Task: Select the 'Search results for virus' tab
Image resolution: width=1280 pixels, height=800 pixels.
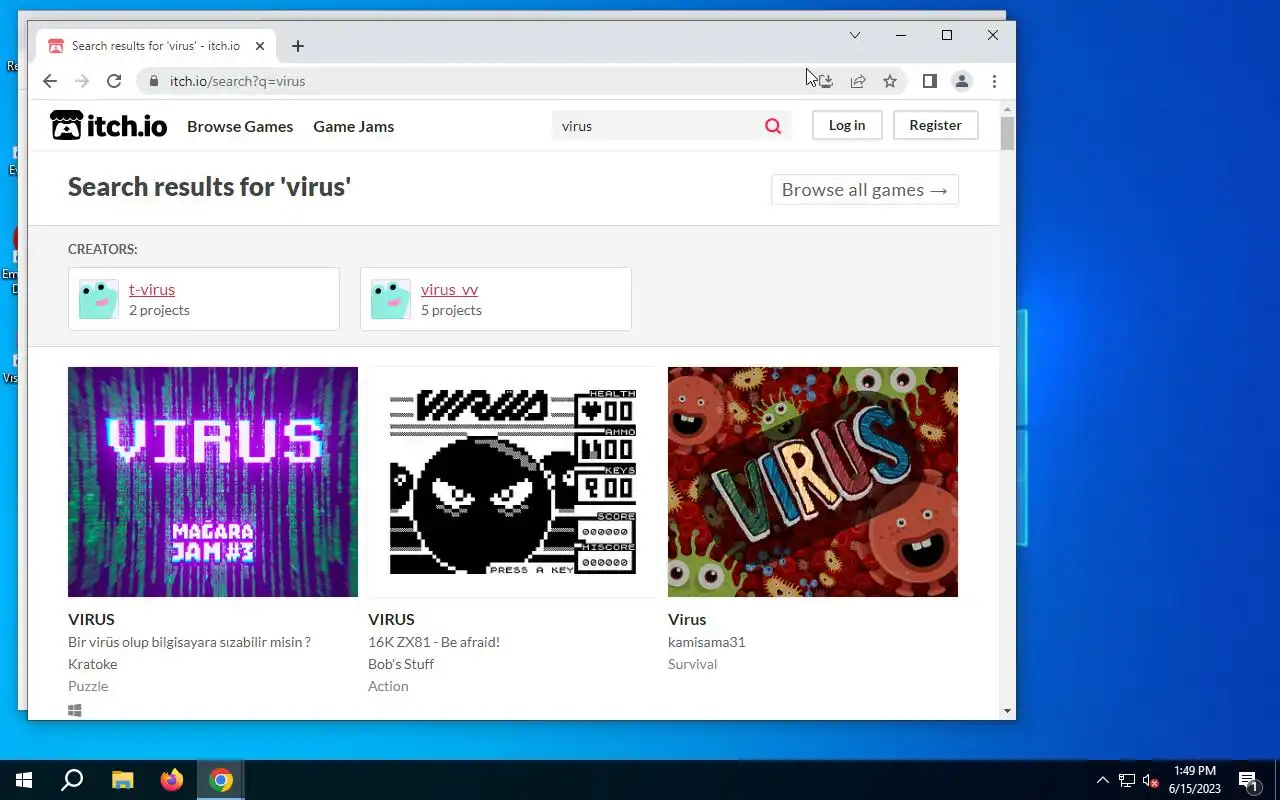Action: tap(156, 46)
